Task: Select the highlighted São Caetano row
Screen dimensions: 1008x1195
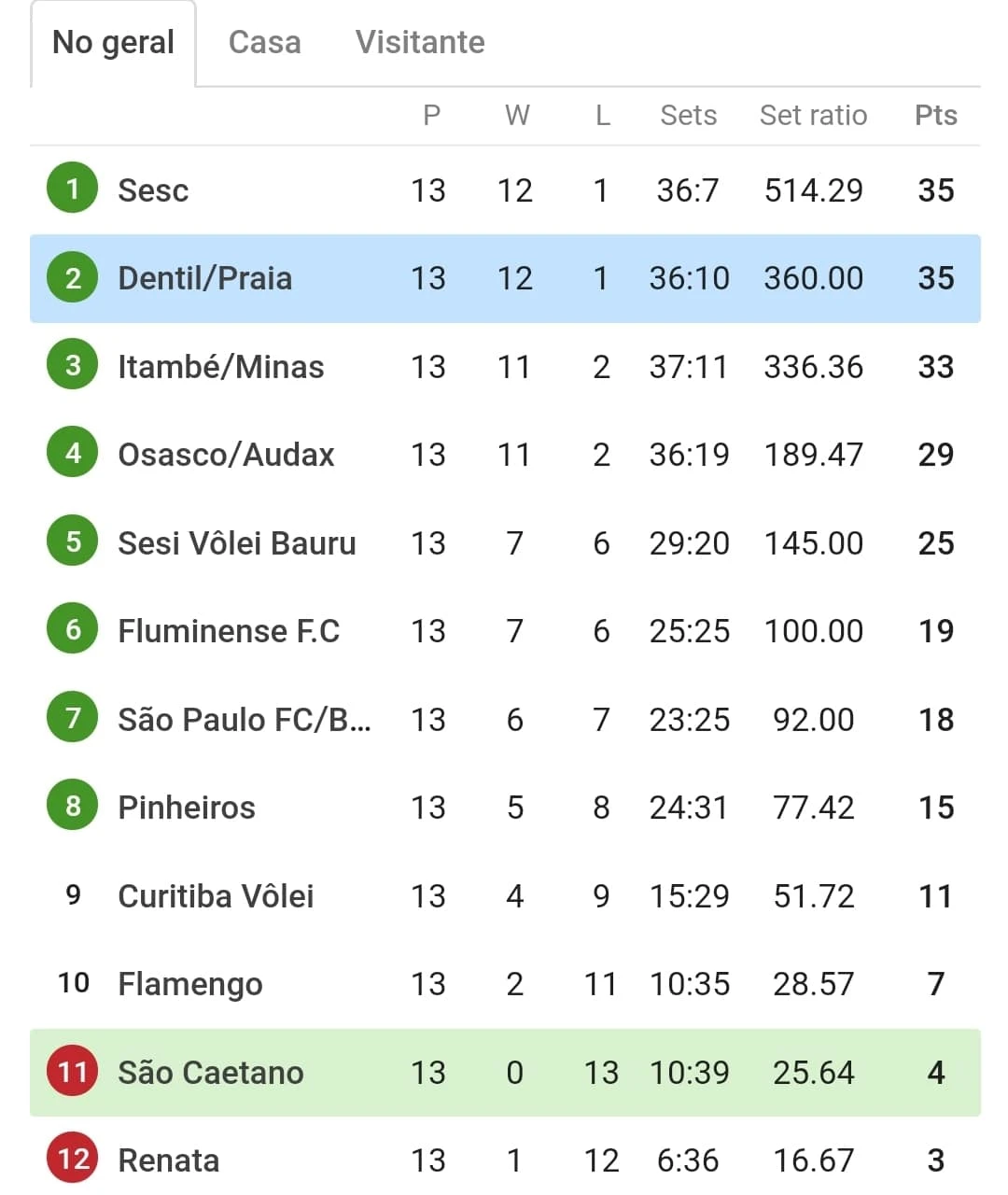Action: (x=505, y=1073)
